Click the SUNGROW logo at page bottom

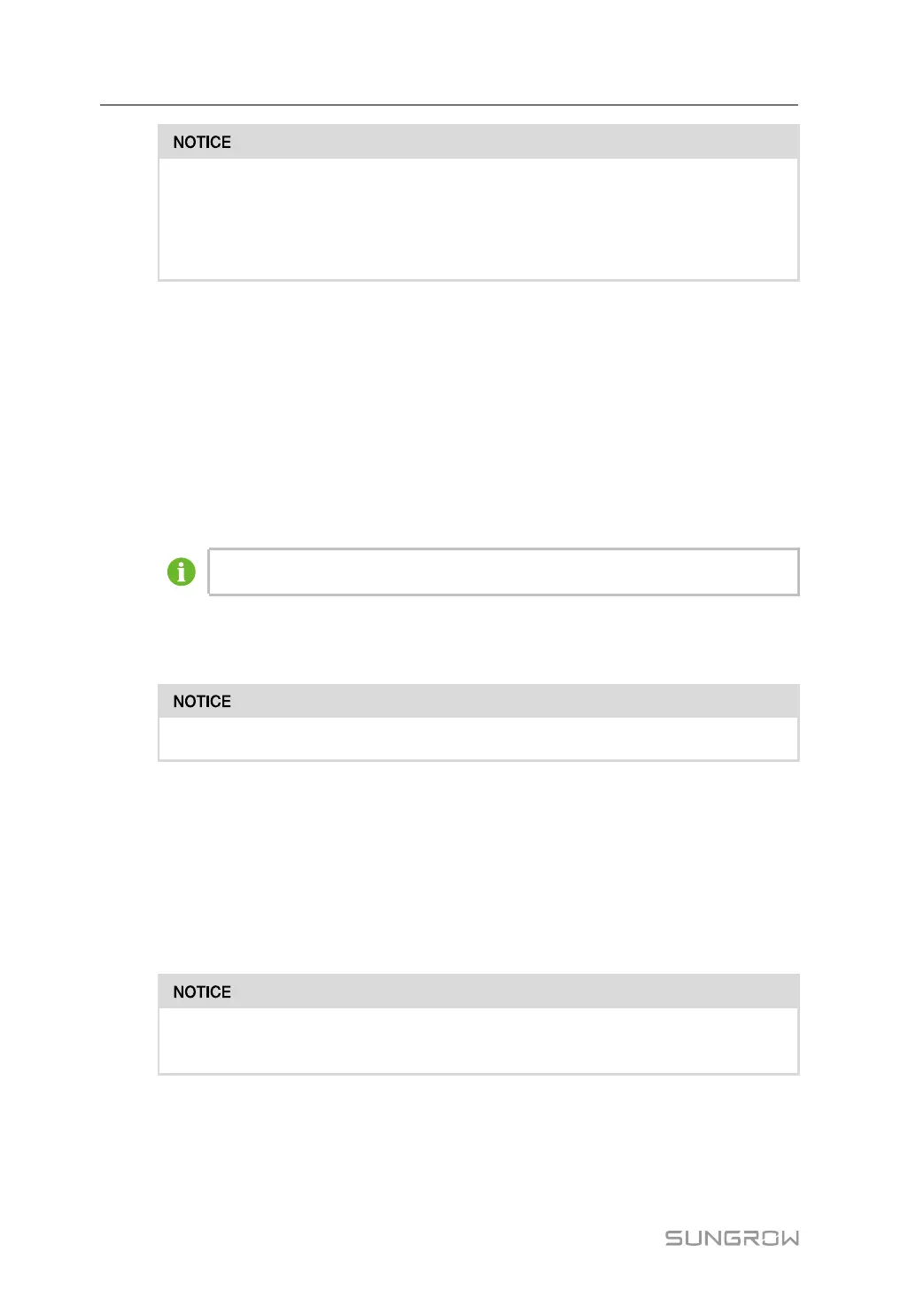point(732,1238)
